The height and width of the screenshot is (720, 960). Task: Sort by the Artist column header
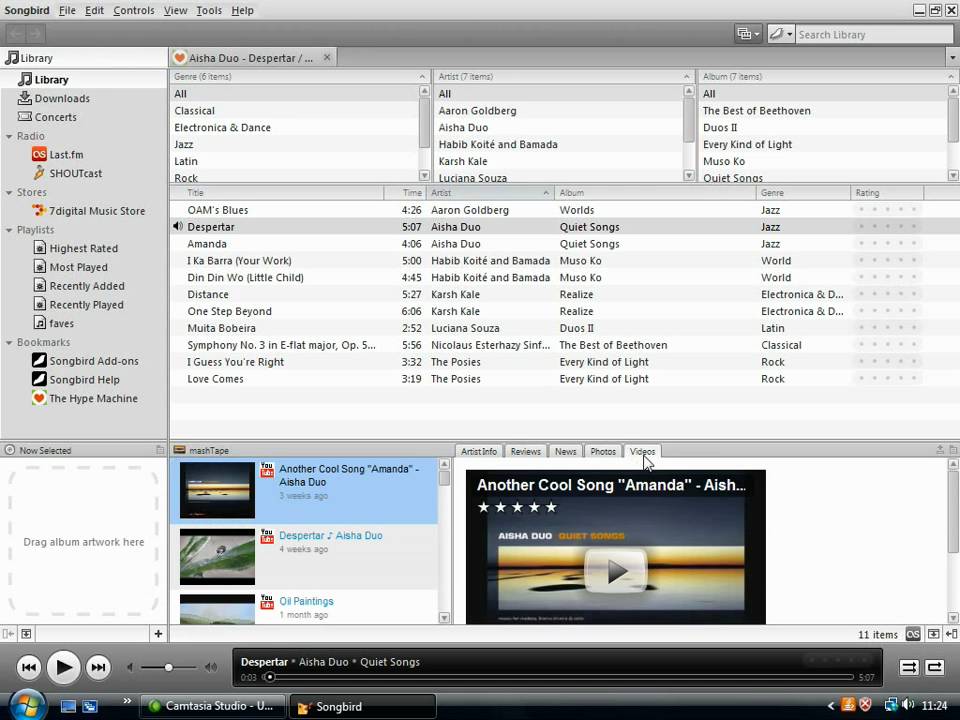[490, 192]
